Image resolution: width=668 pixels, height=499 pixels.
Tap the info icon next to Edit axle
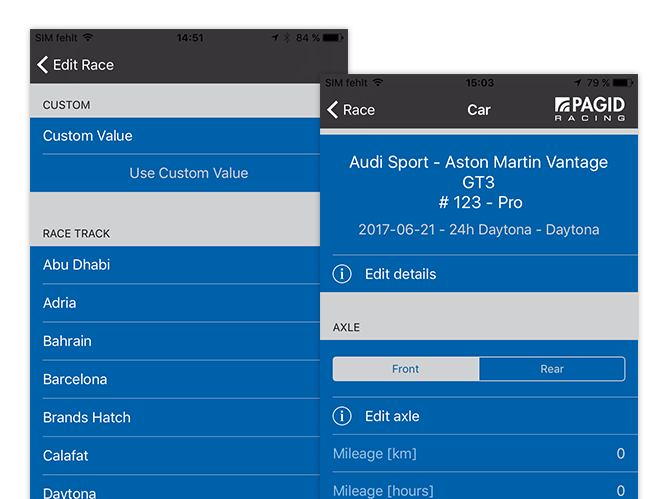point(342,416)
